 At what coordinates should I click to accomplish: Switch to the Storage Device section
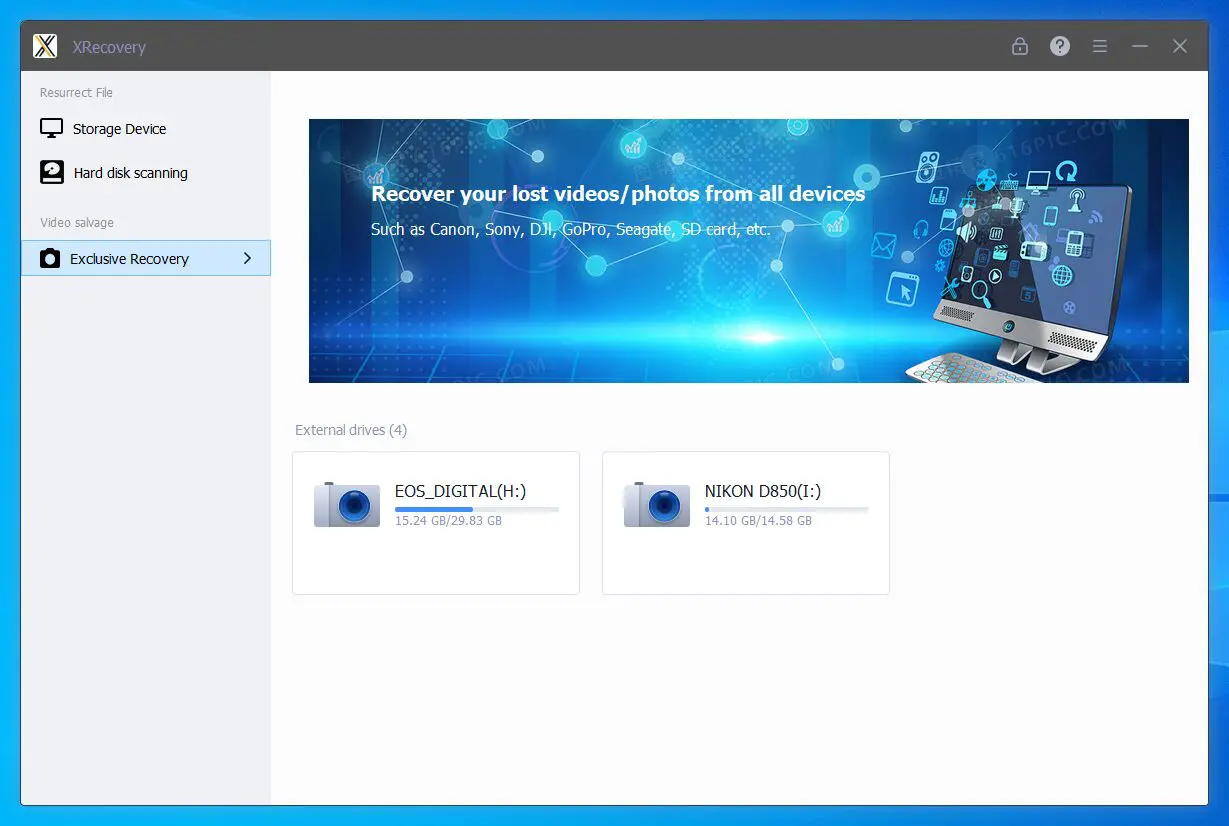[119, 129]
